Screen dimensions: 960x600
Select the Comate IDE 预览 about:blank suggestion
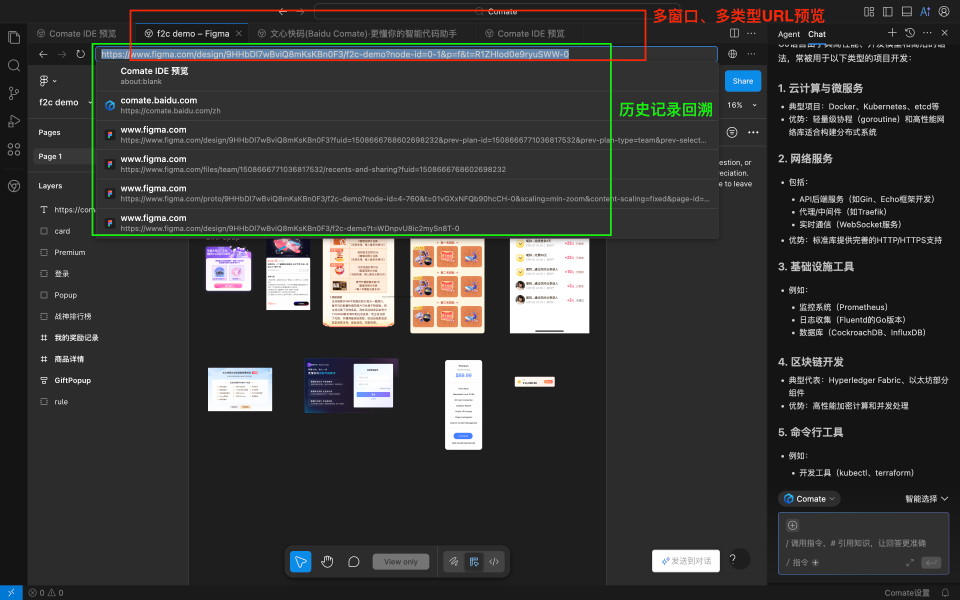pos(407,76)
